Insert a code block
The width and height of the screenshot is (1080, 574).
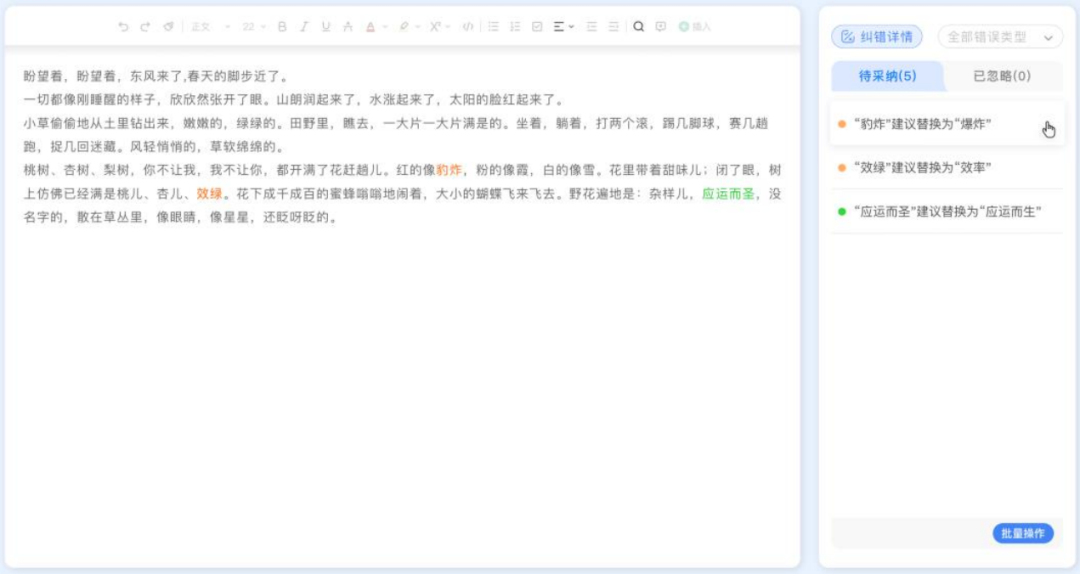click(468, 27)
